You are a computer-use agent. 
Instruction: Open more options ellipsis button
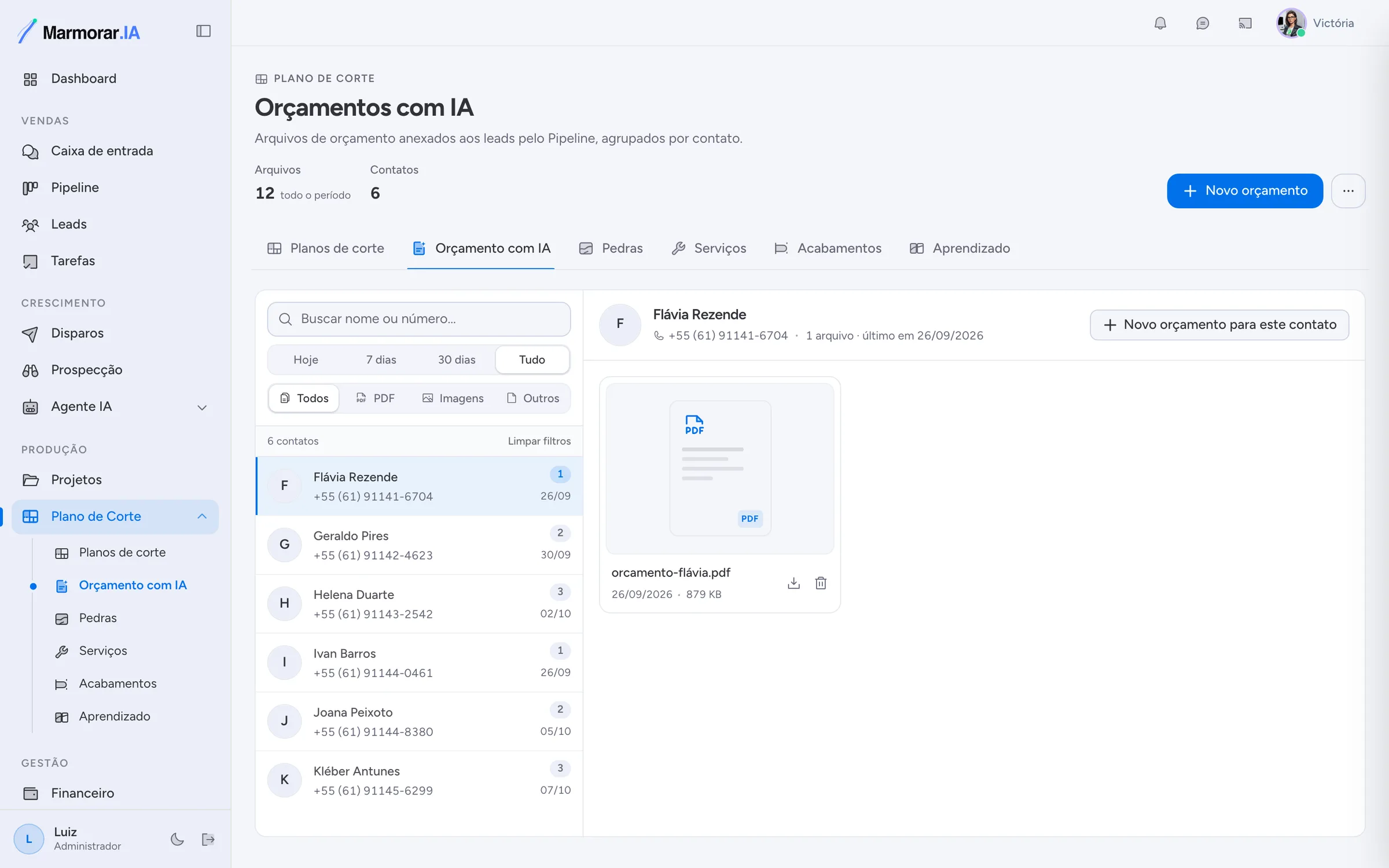tap(1348, 191)
